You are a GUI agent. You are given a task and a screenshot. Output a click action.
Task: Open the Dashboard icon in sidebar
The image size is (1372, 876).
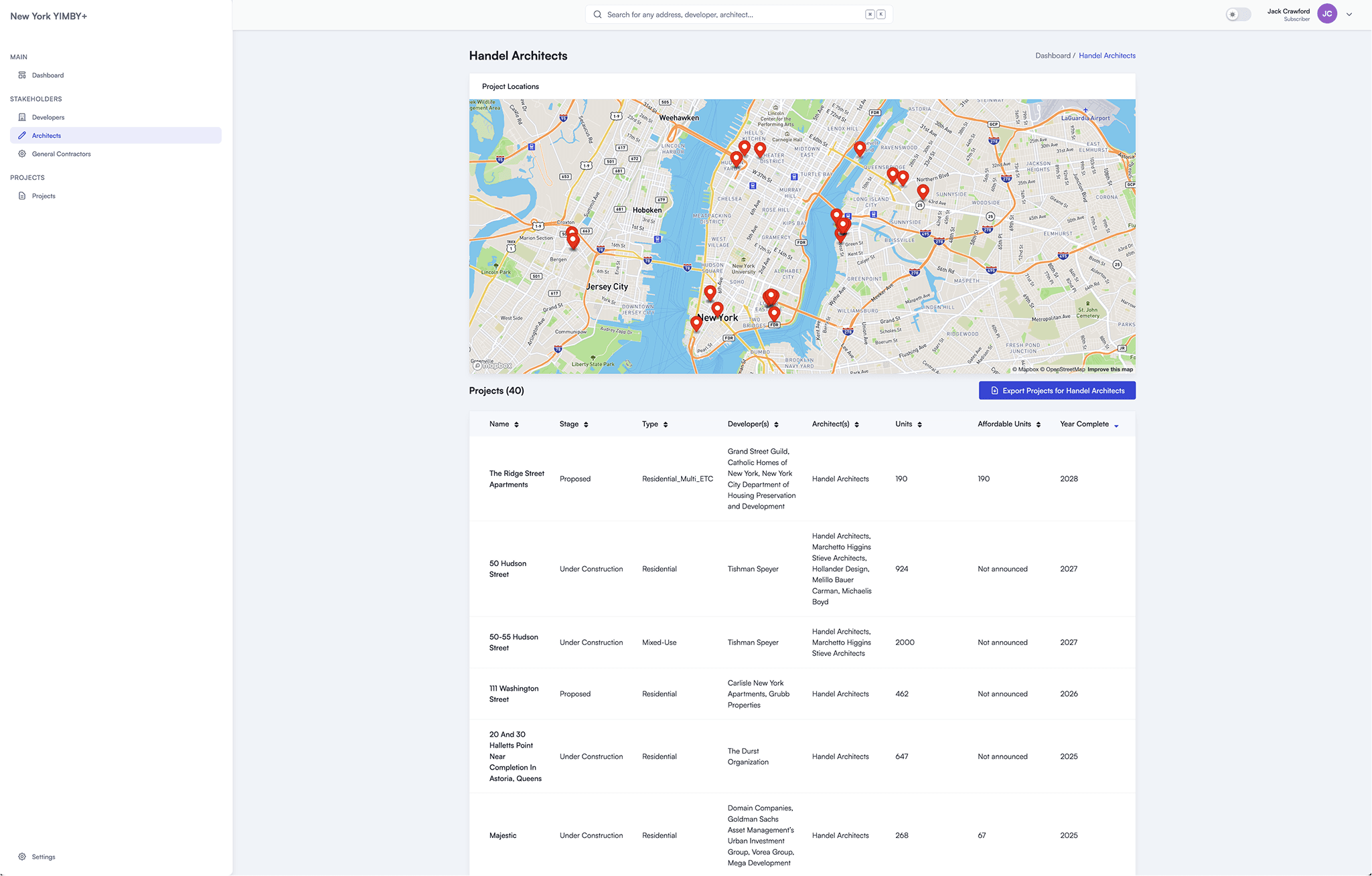[22, 75]
